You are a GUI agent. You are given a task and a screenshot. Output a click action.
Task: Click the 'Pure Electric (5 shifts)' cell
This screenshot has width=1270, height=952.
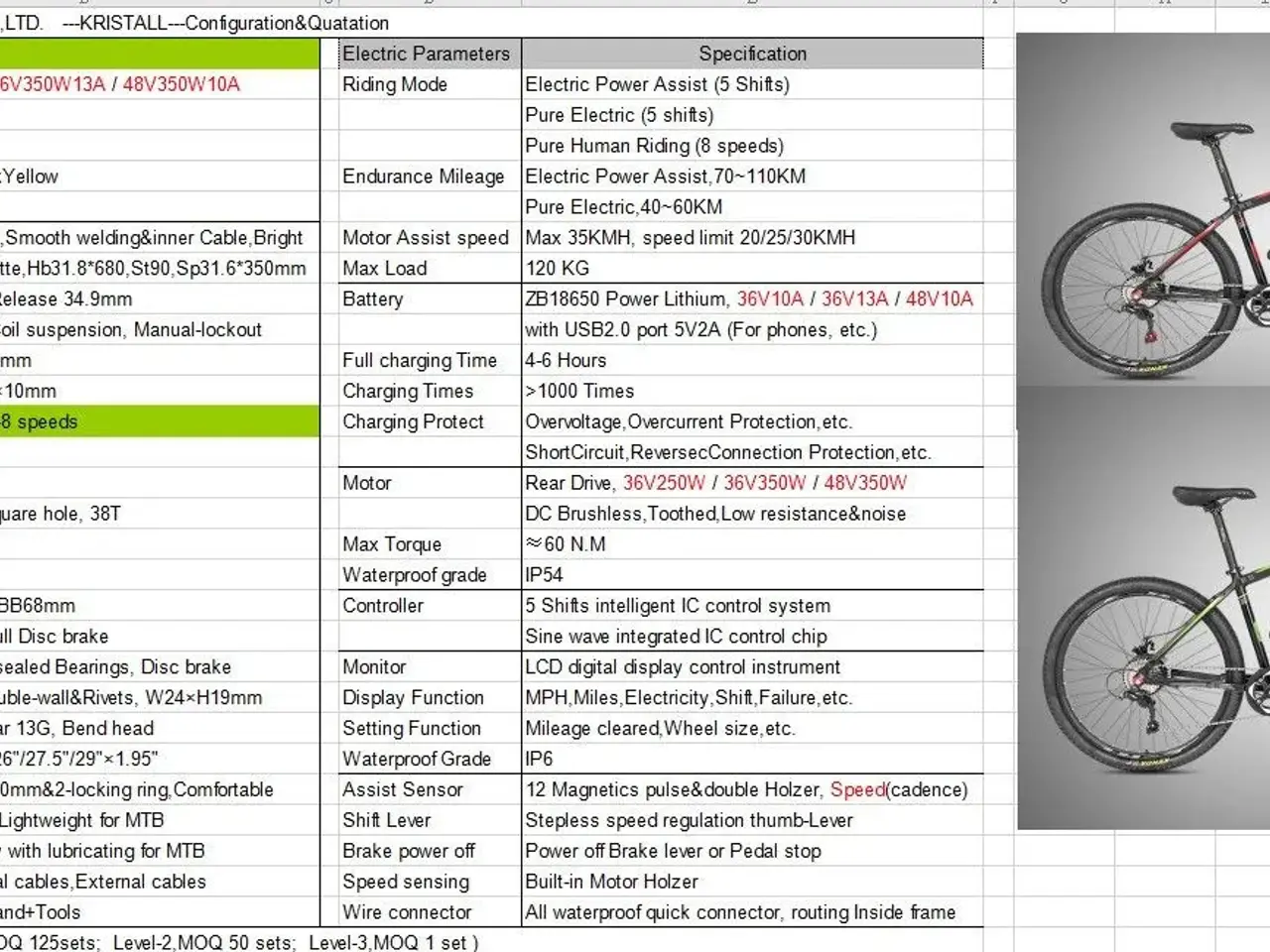tap(752, 115)
